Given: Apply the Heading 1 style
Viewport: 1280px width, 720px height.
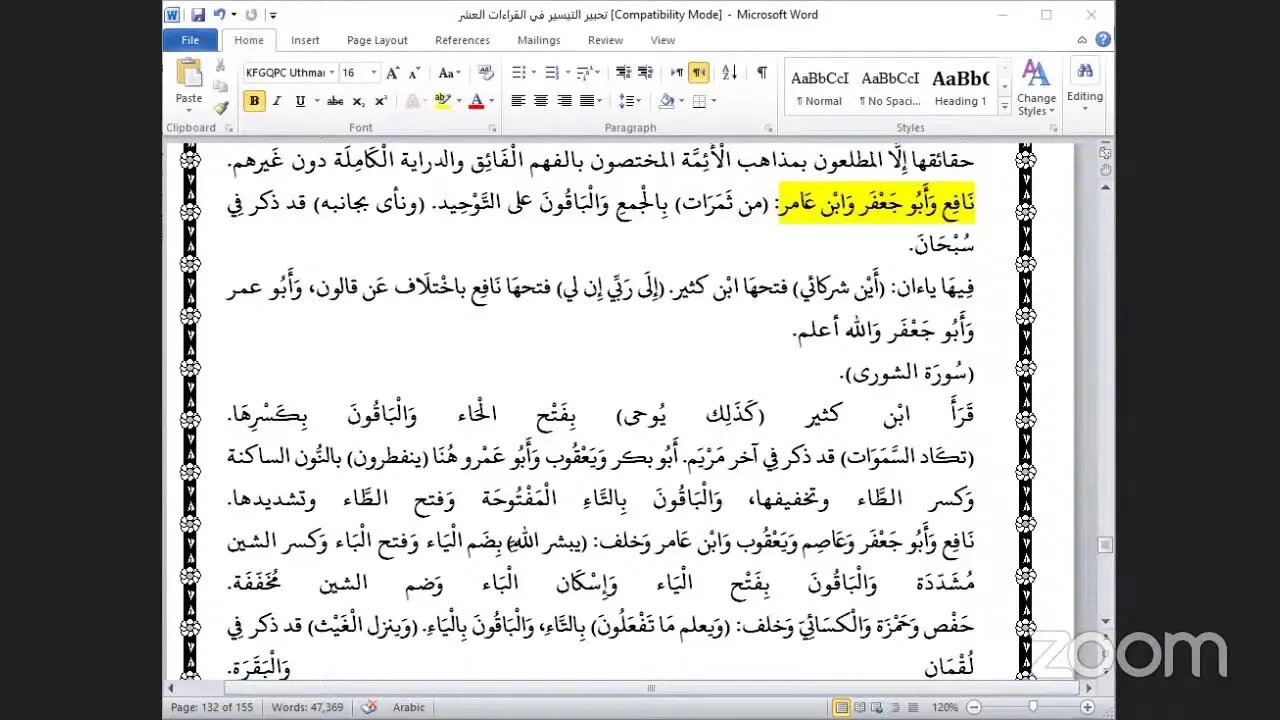Looking at the screenshot, I should (960, 87).
